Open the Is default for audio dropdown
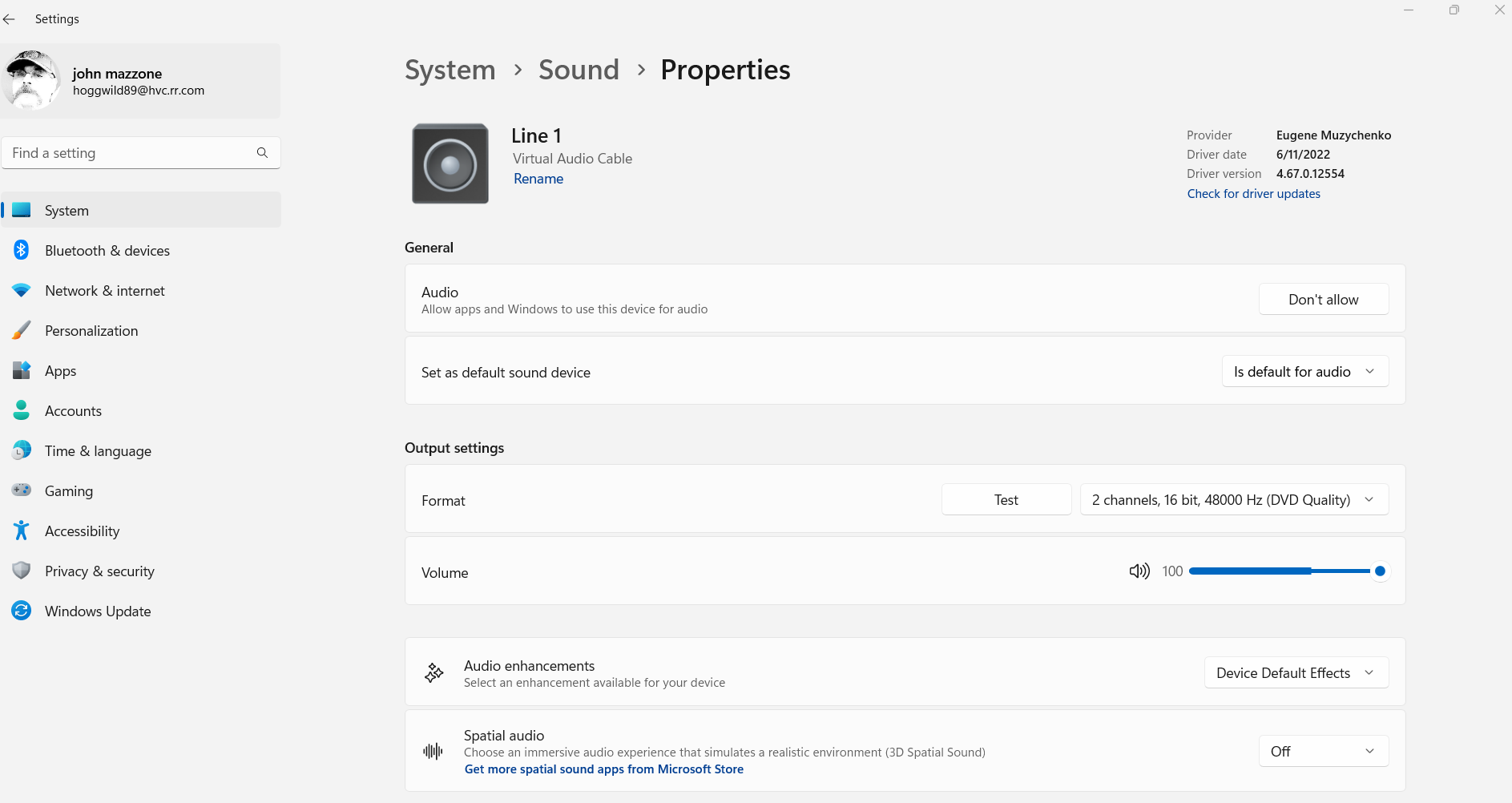The height and width of the screenshot is (803, 1512). pyautogui.click(x=1304, y=372)
